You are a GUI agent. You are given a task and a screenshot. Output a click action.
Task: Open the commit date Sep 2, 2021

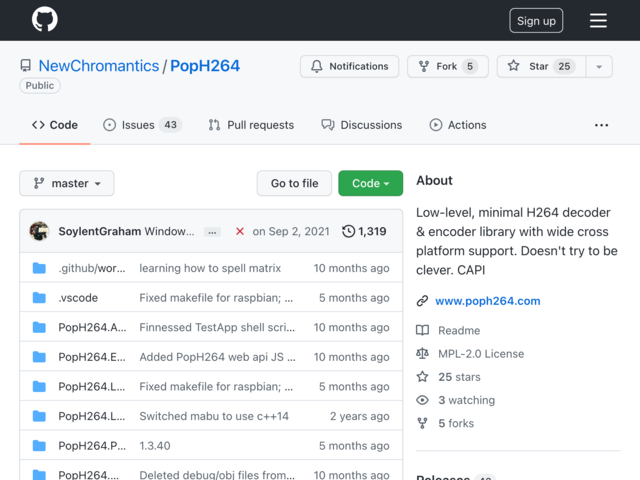click(x=291, y=231)
